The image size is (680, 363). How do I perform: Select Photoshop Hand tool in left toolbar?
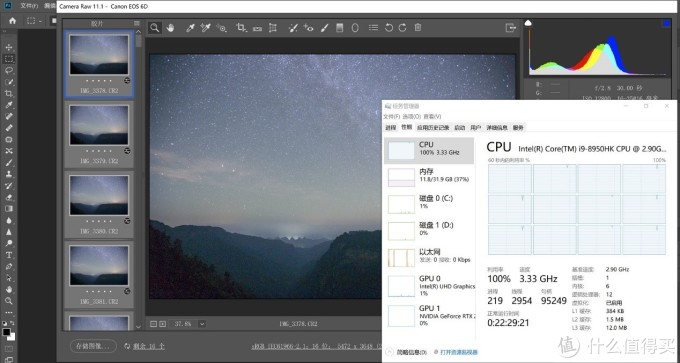click(9, 289)
